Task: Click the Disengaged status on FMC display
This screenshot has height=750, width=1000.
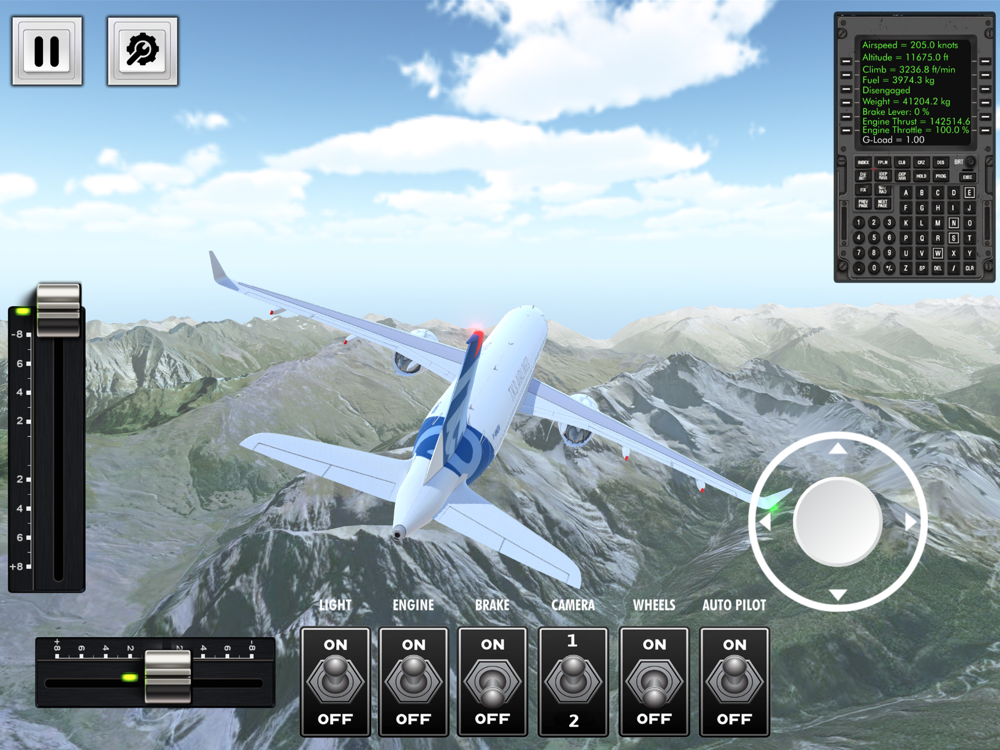Action: (x=886, y=90)
